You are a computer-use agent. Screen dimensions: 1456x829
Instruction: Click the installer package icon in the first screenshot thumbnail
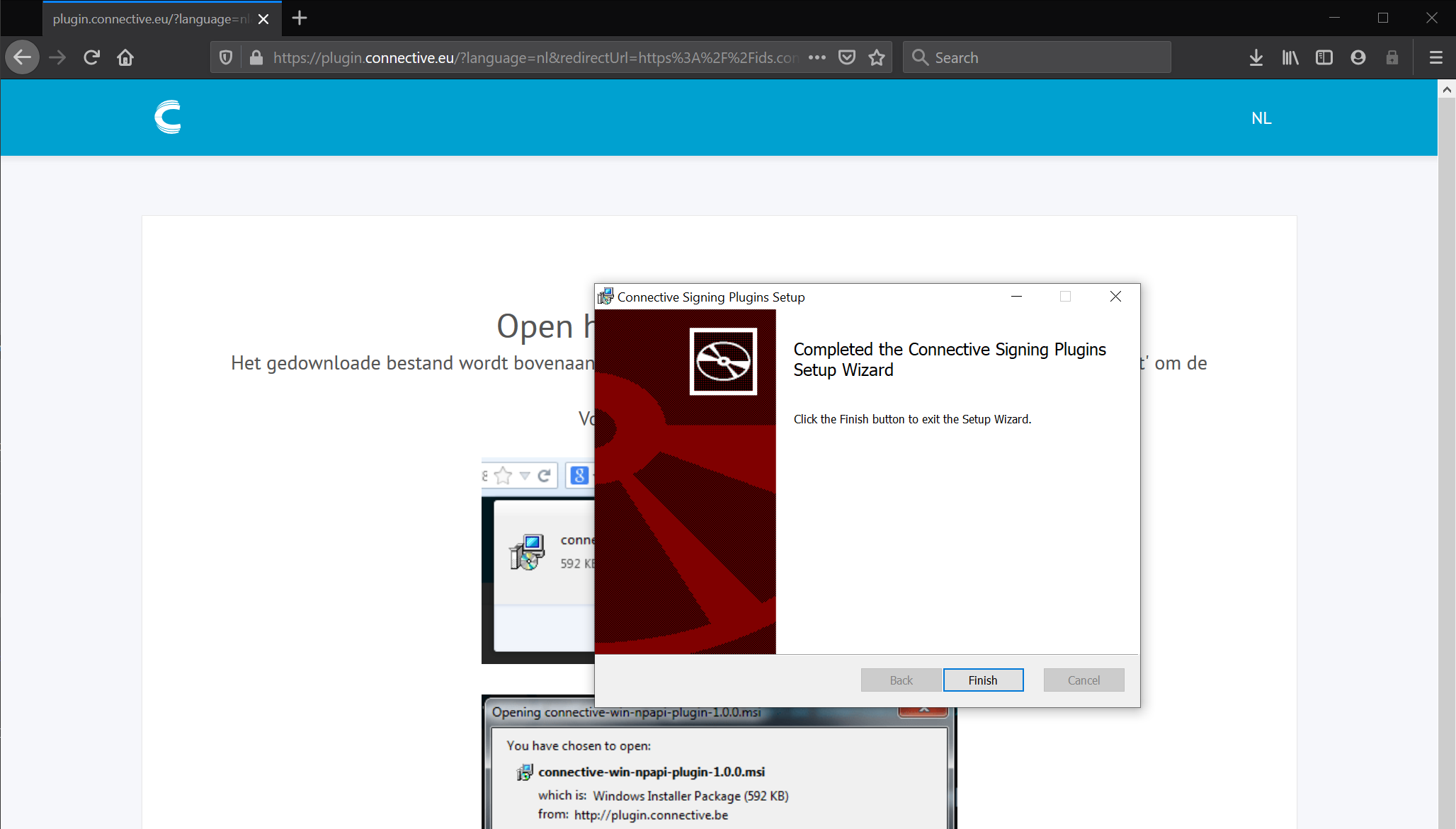point(527,551)
